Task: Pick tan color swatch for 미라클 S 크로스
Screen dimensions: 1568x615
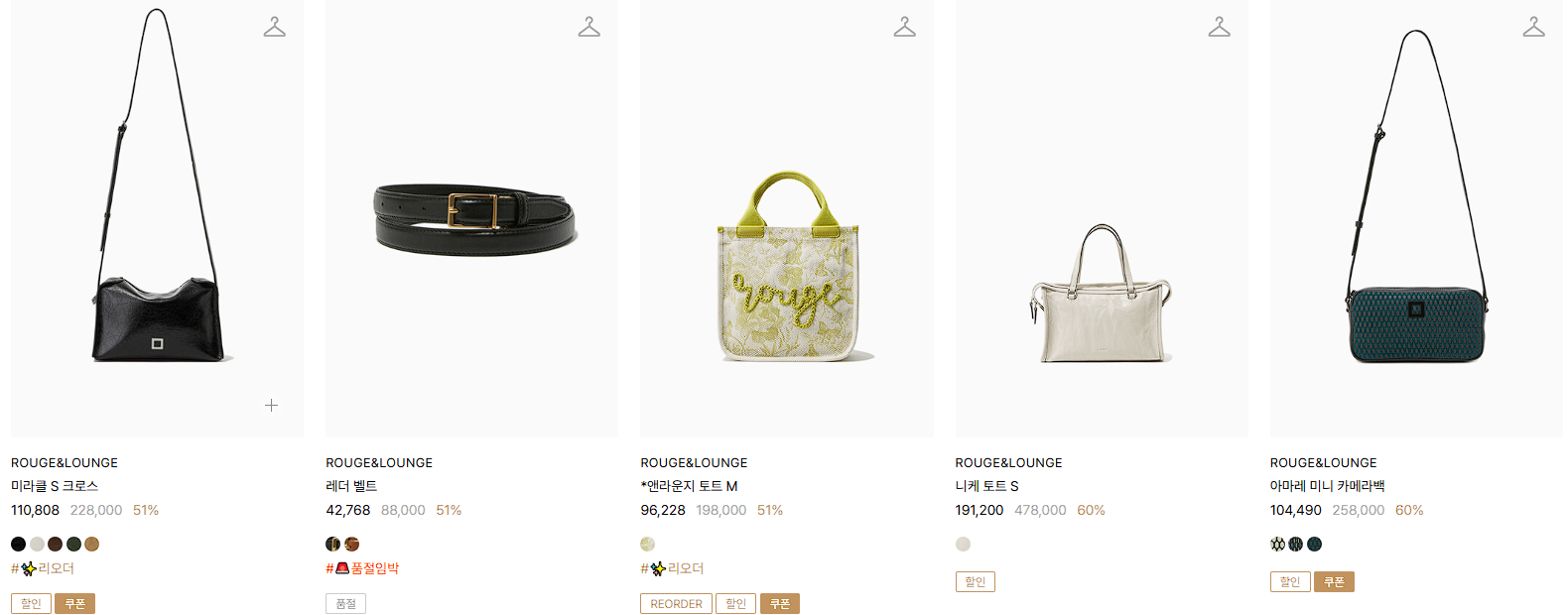Action: [x=91, y=544]
